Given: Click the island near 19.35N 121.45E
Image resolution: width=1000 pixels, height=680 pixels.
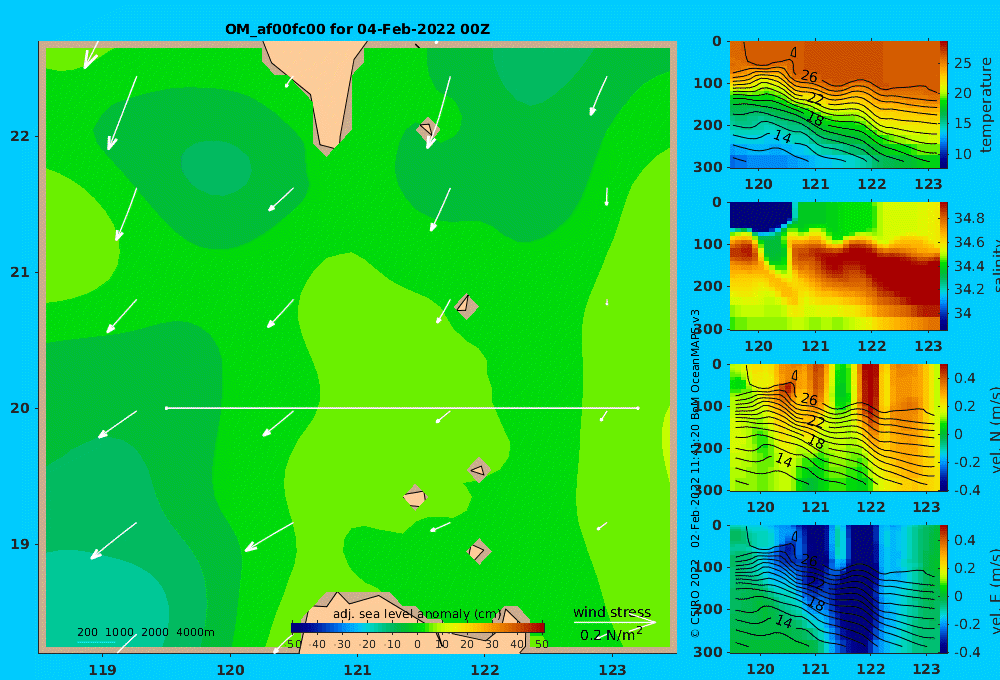Looking at the screenshot, I should (415, 497).
